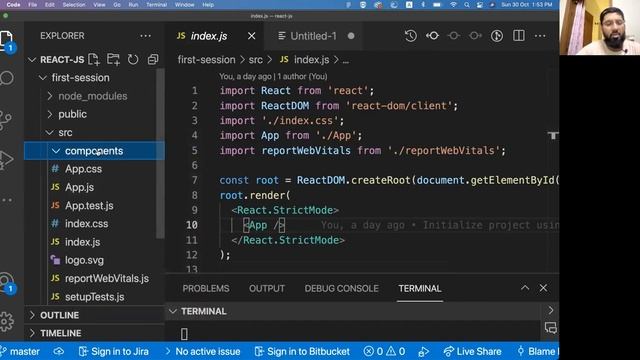Open the Selection menu in menu bar
This screenshot has height=360, width=640.
74,4
